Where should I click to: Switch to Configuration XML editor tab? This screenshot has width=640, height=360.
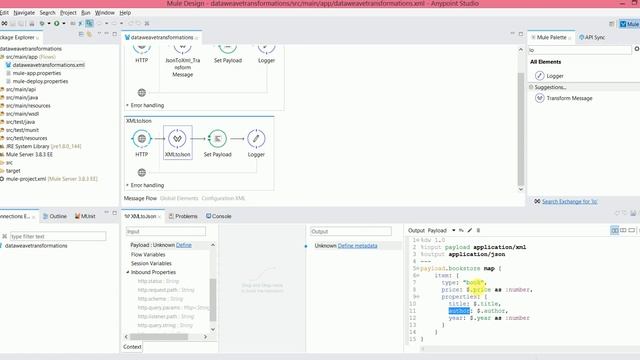click(x=223, y=198)
